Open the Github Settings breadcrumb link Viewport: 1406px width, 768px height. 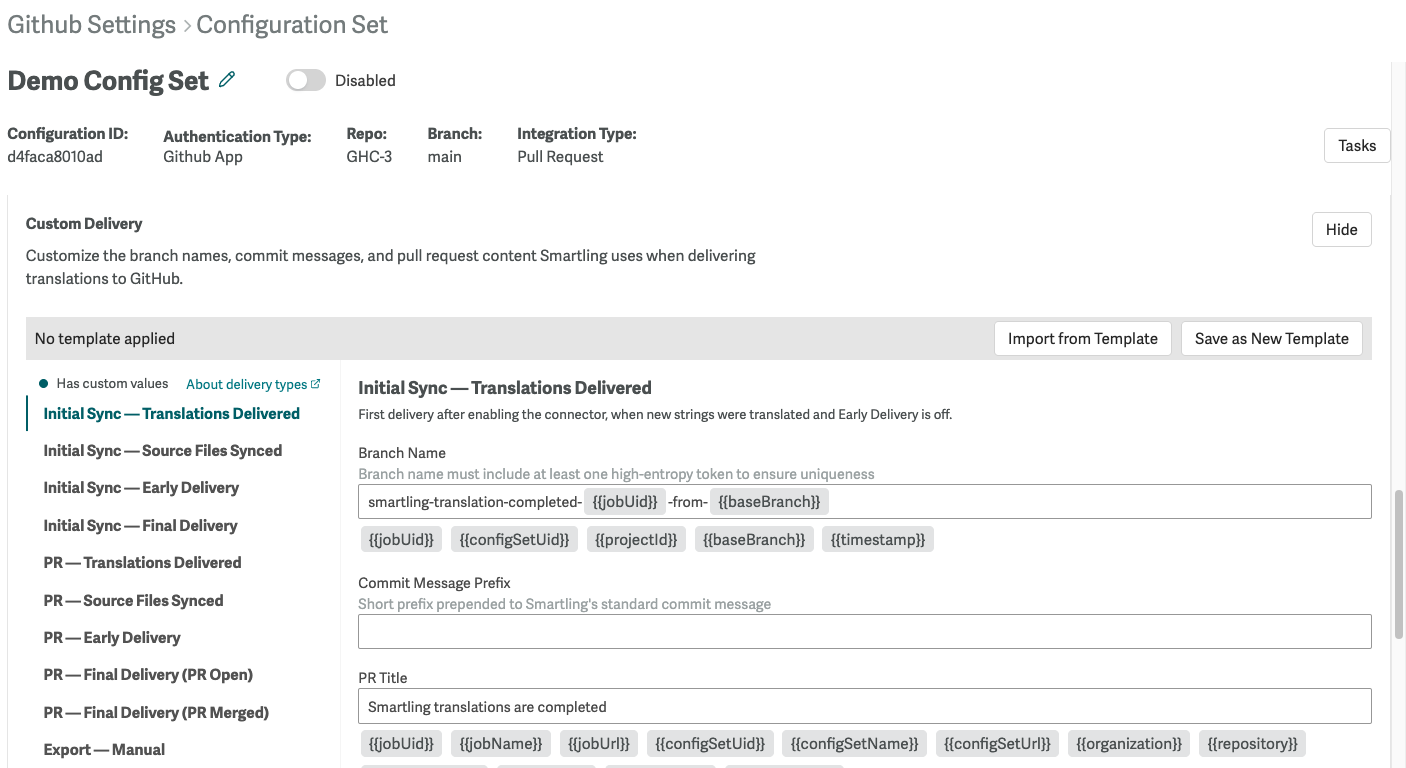91,24
